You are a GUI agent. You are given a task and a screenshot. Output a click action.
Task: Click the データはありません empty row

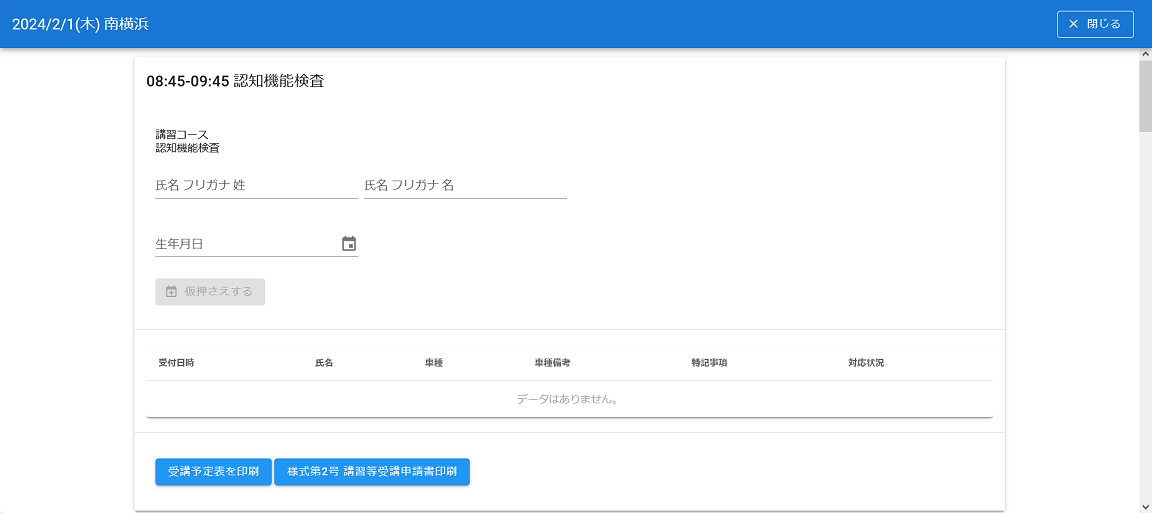[x=568, y=399]
